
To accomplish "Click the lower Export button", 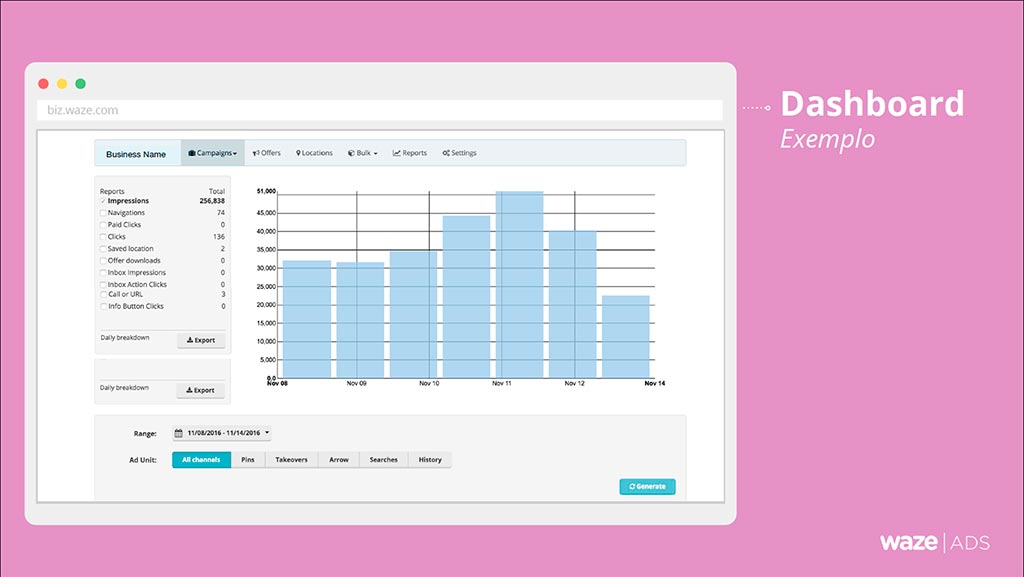I will pyautogui.click(x=200, y=390).
